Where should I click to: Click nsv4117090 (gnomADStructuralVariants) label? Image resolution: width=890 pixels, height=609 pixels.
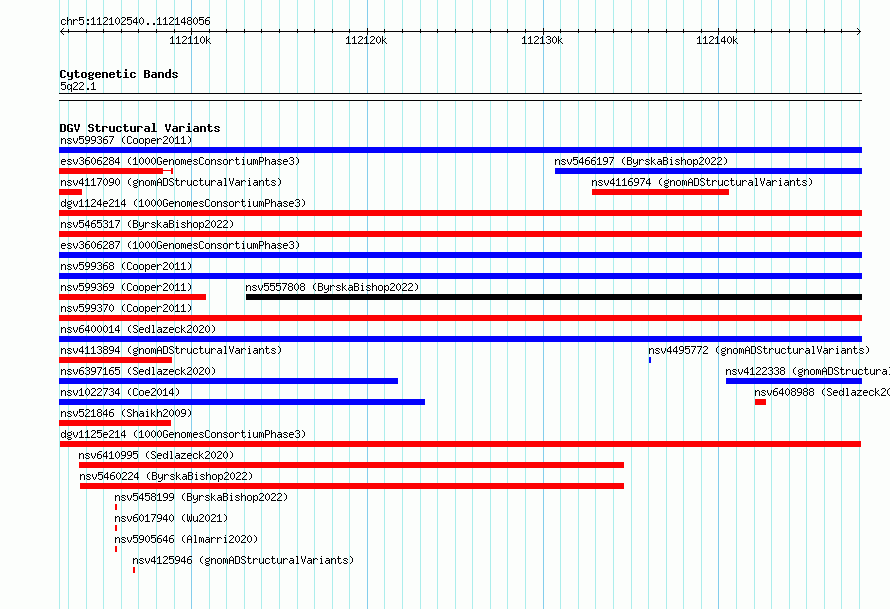tap(171, 182)
